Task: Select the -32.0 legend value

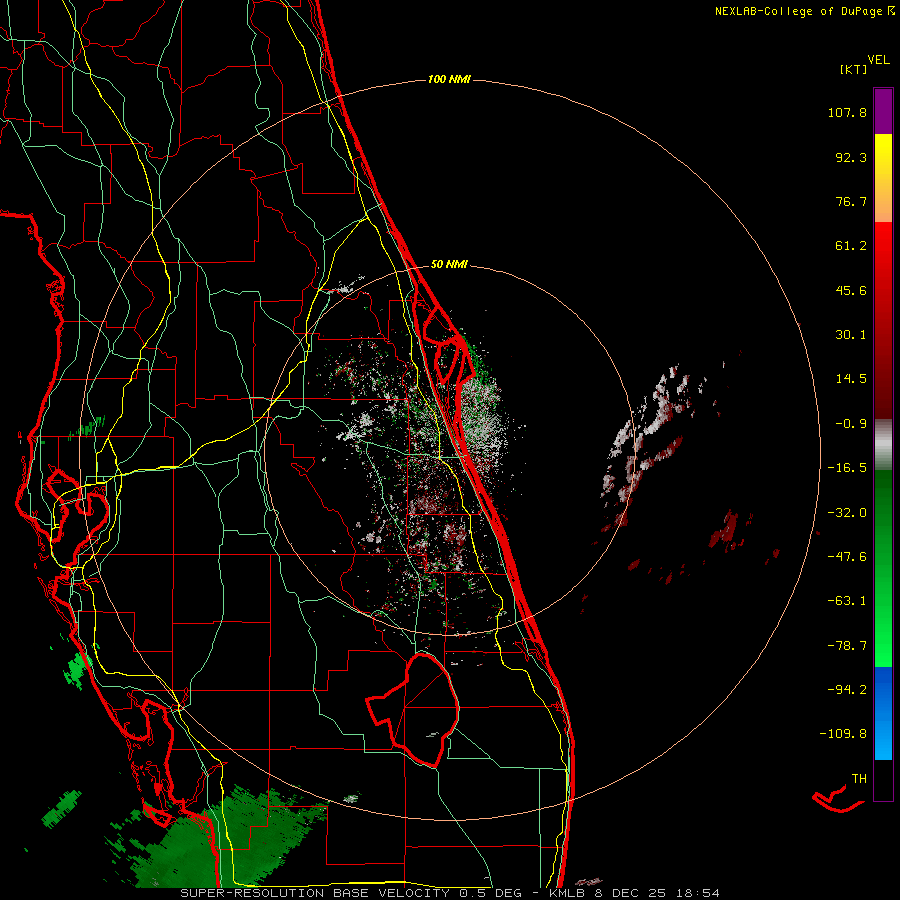Action: pyautogui.click(x=847, y=513)
